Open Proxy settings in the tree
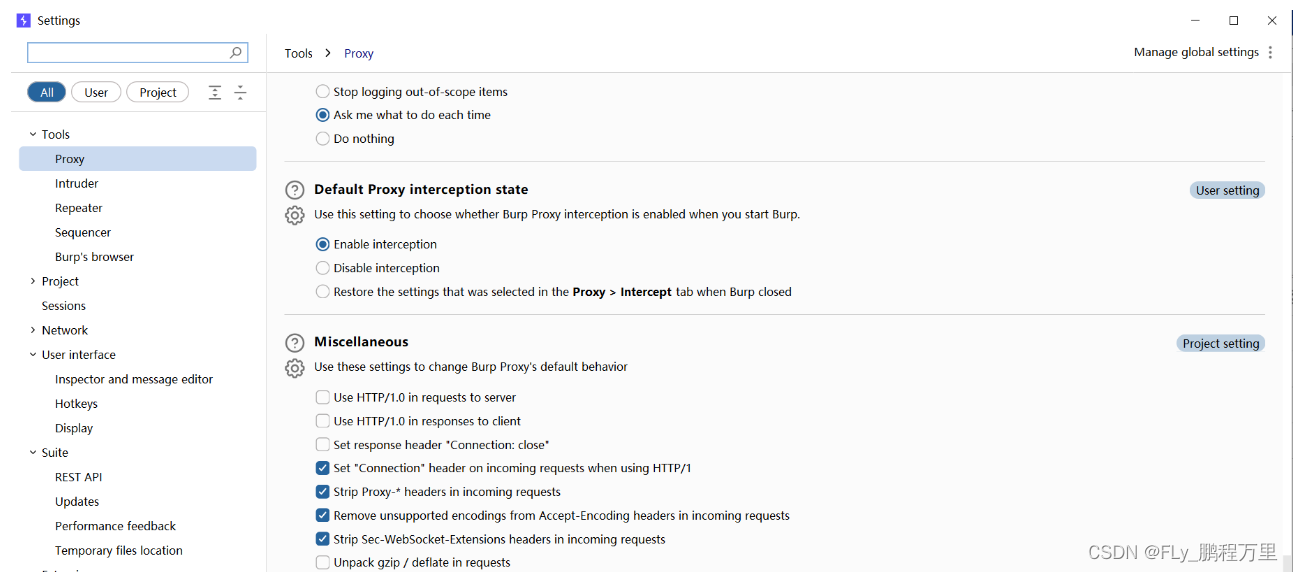Viewport: 1293px width, 572px height. pos(138,159)
